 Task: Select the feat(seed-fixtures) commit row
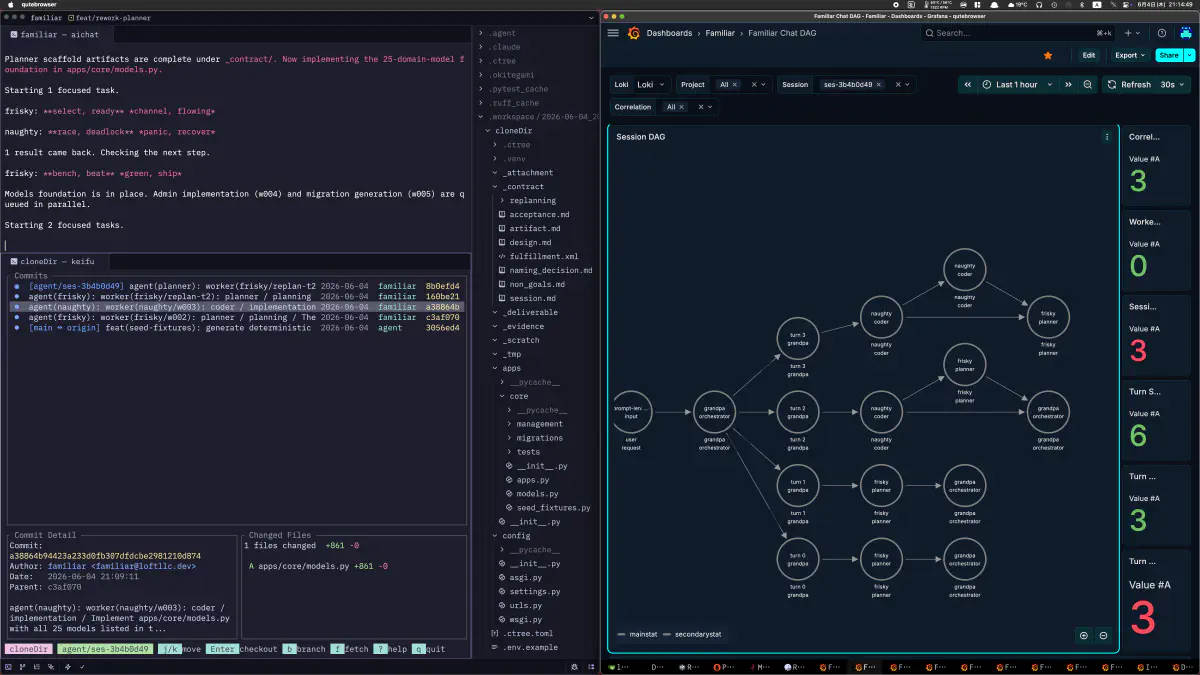(237, 328)
